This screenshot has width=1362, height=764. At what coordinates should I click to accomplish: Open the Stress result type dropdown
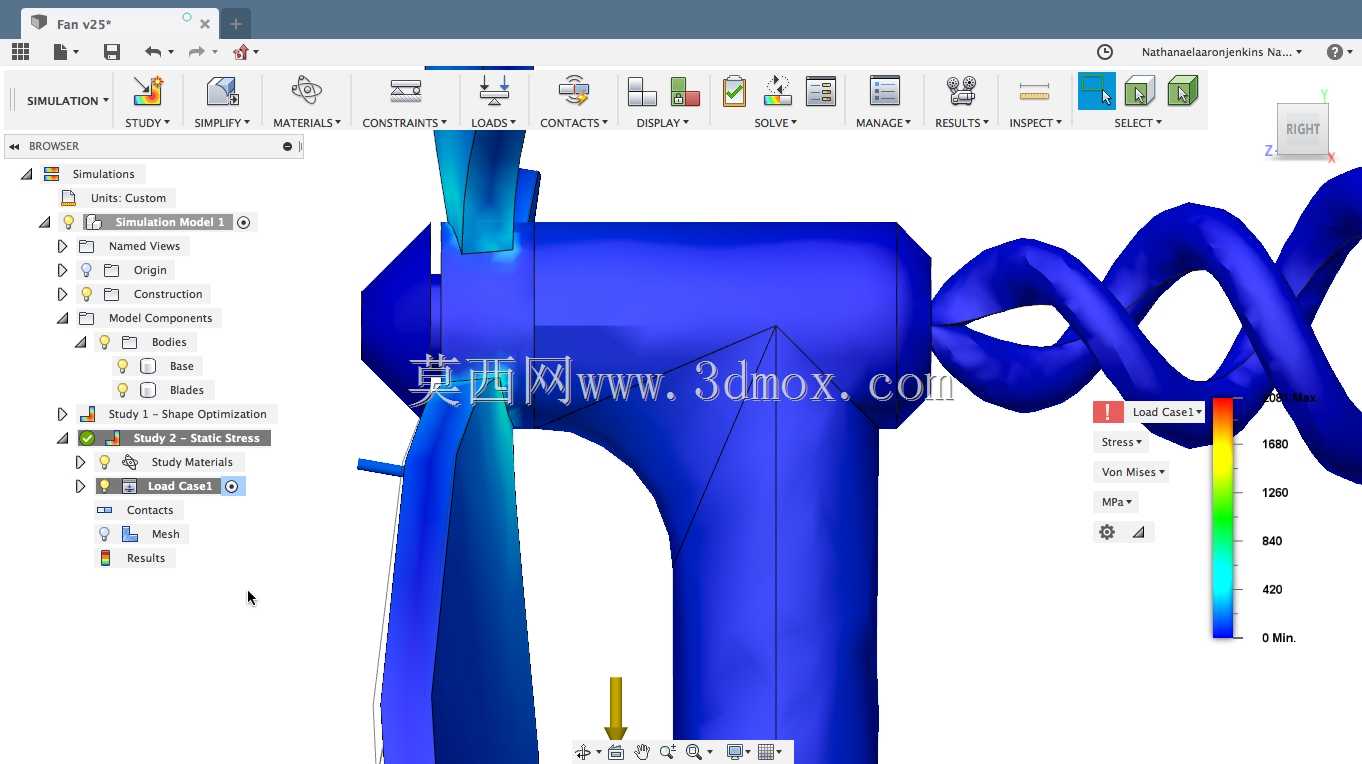pos(1121,442)
